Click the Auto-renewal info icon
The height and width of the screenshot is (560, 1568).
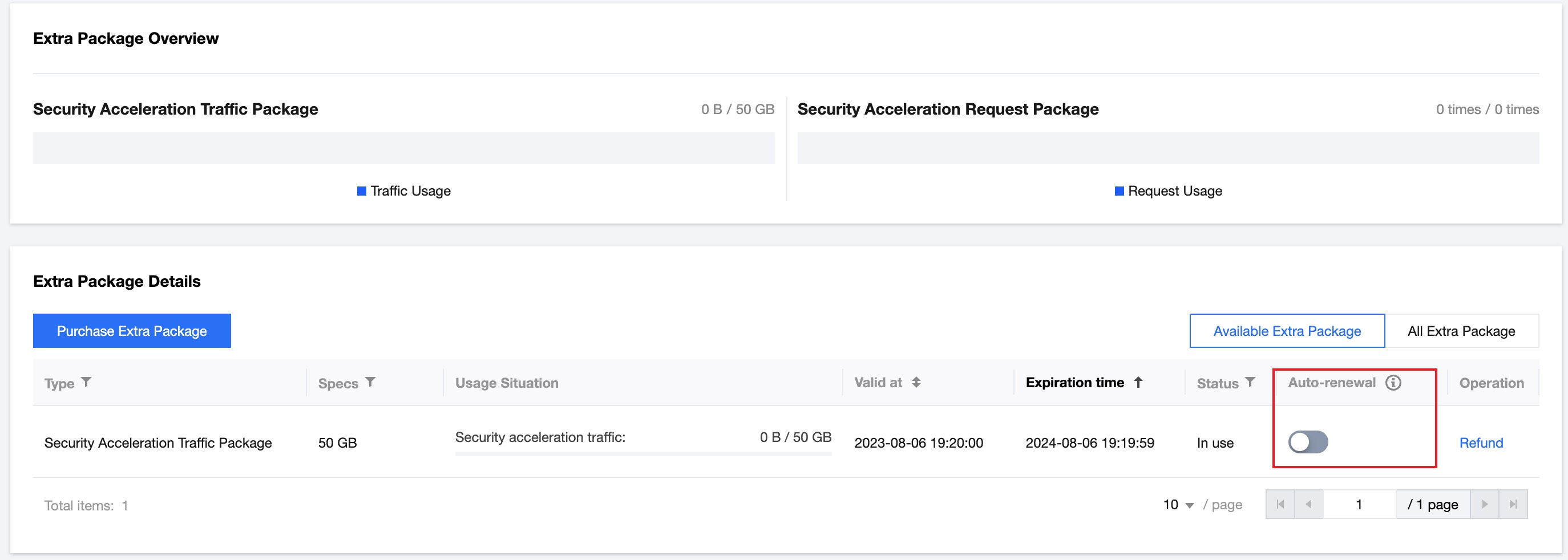click(x=1393, y=383)
